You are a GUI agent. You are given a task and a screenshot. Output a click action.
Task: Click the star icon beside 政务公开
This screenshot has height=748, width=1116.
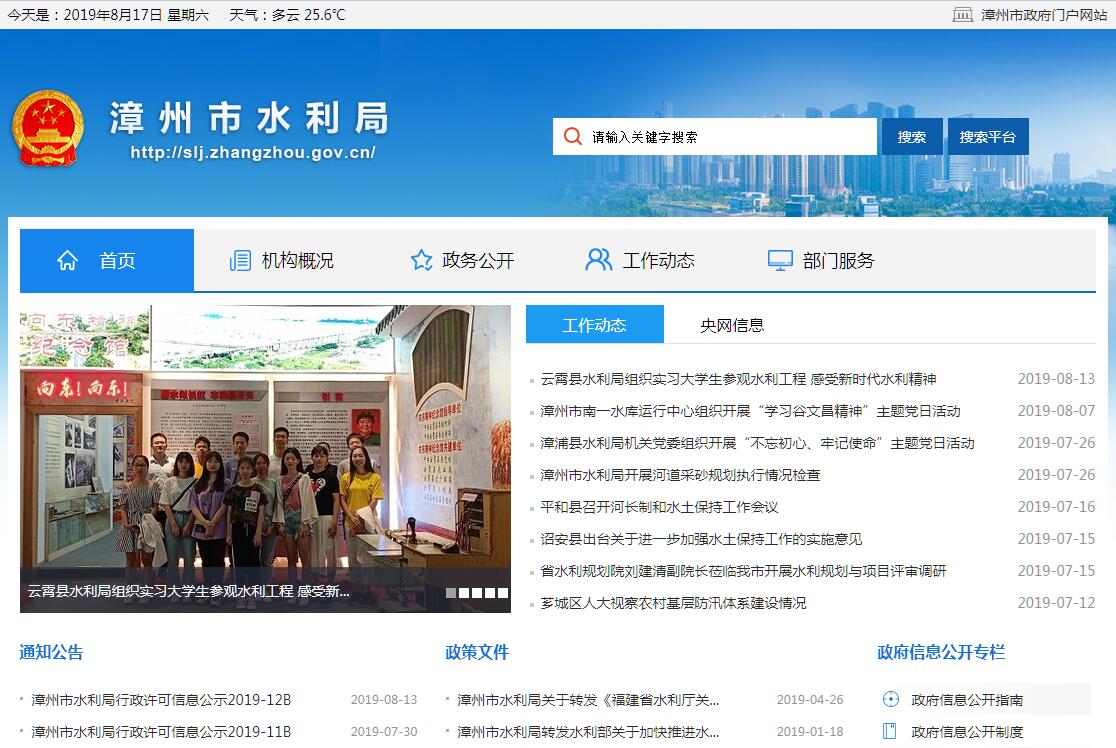pyautogui.click(x=421, y=261)
